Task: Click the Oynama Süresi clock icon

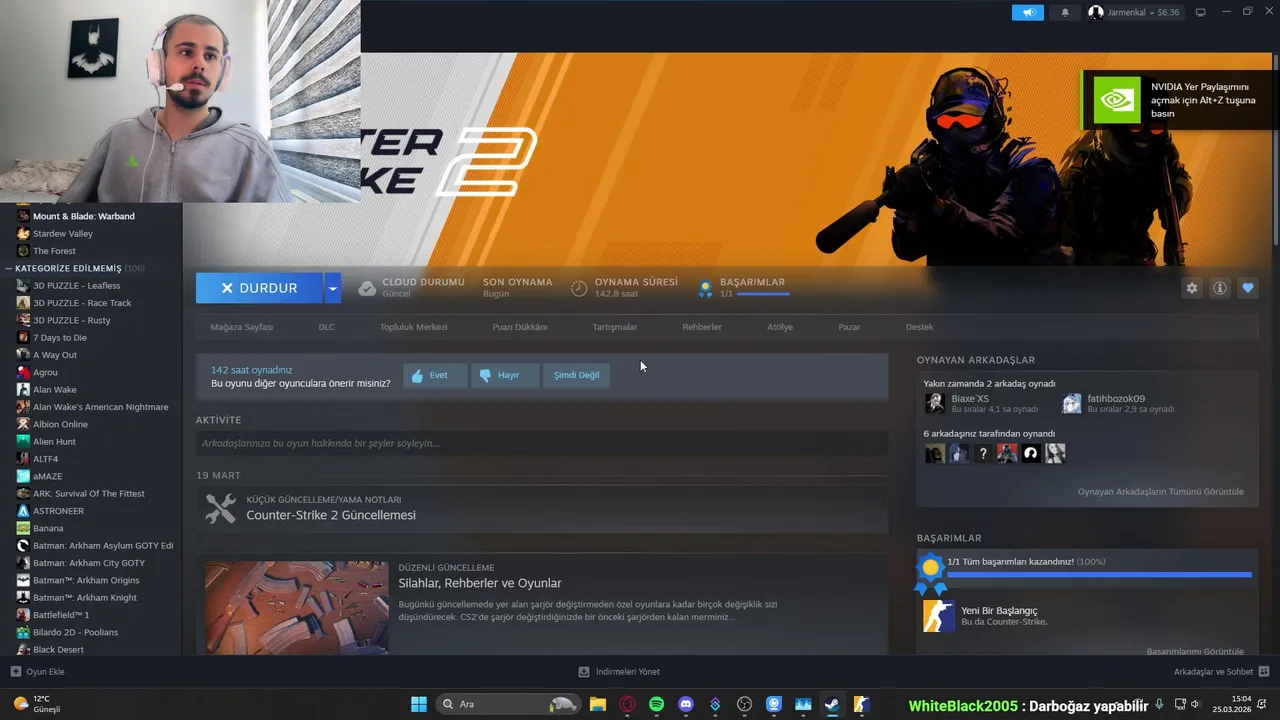Action: tap(579, 288)
